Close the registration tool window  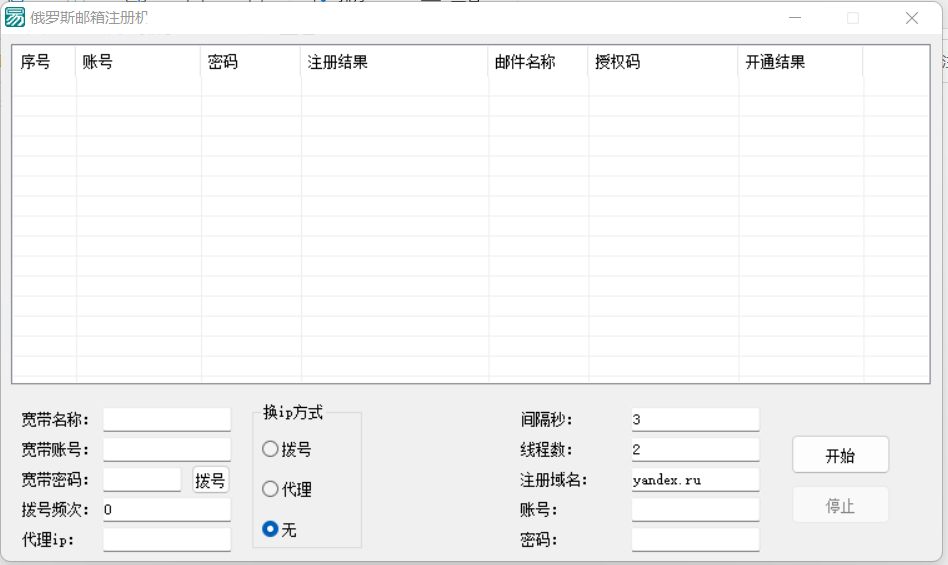tap(911, 18)
